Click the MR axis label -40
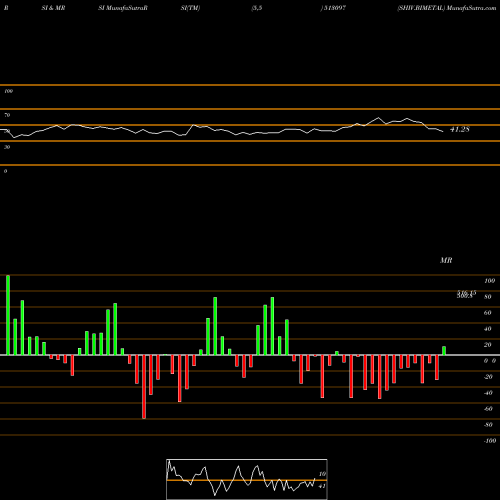The image size is (500, 500). point(488,393)
